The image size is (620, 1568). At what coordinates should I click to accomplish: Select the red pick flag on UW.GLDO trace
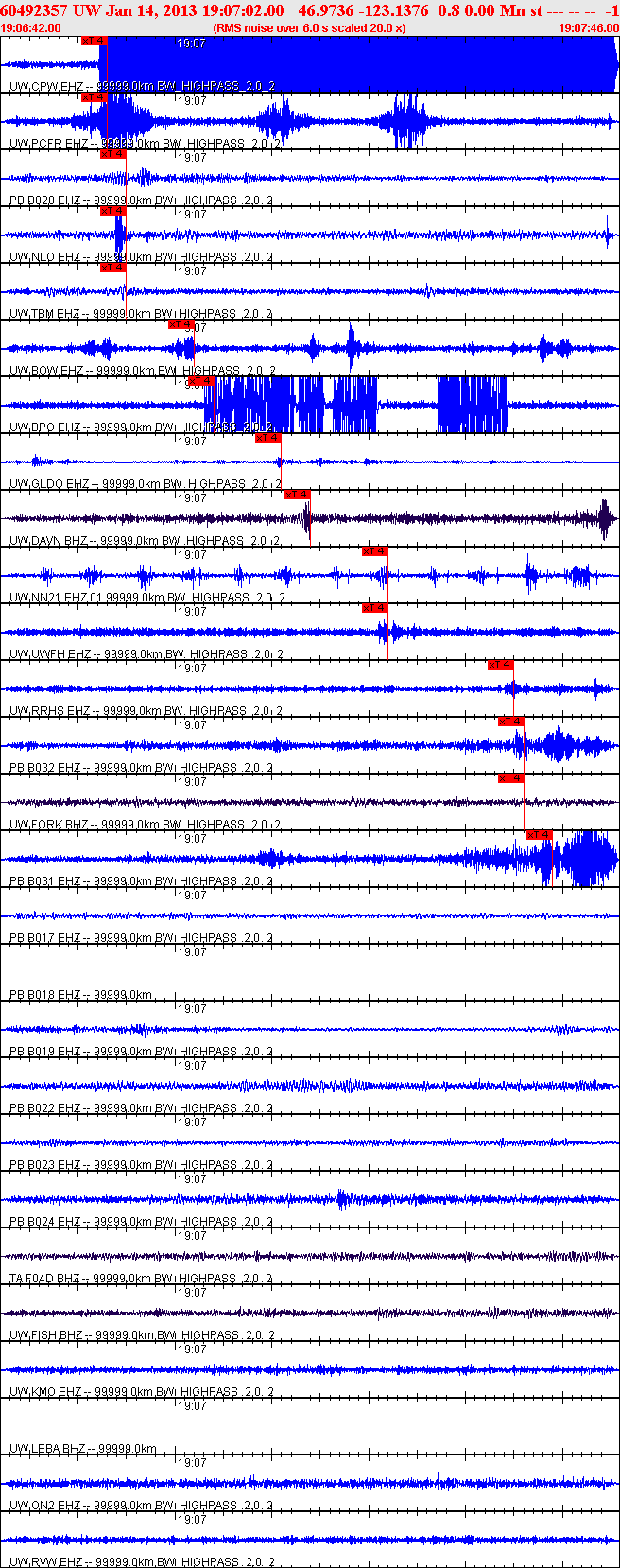[x=267, y=438]
